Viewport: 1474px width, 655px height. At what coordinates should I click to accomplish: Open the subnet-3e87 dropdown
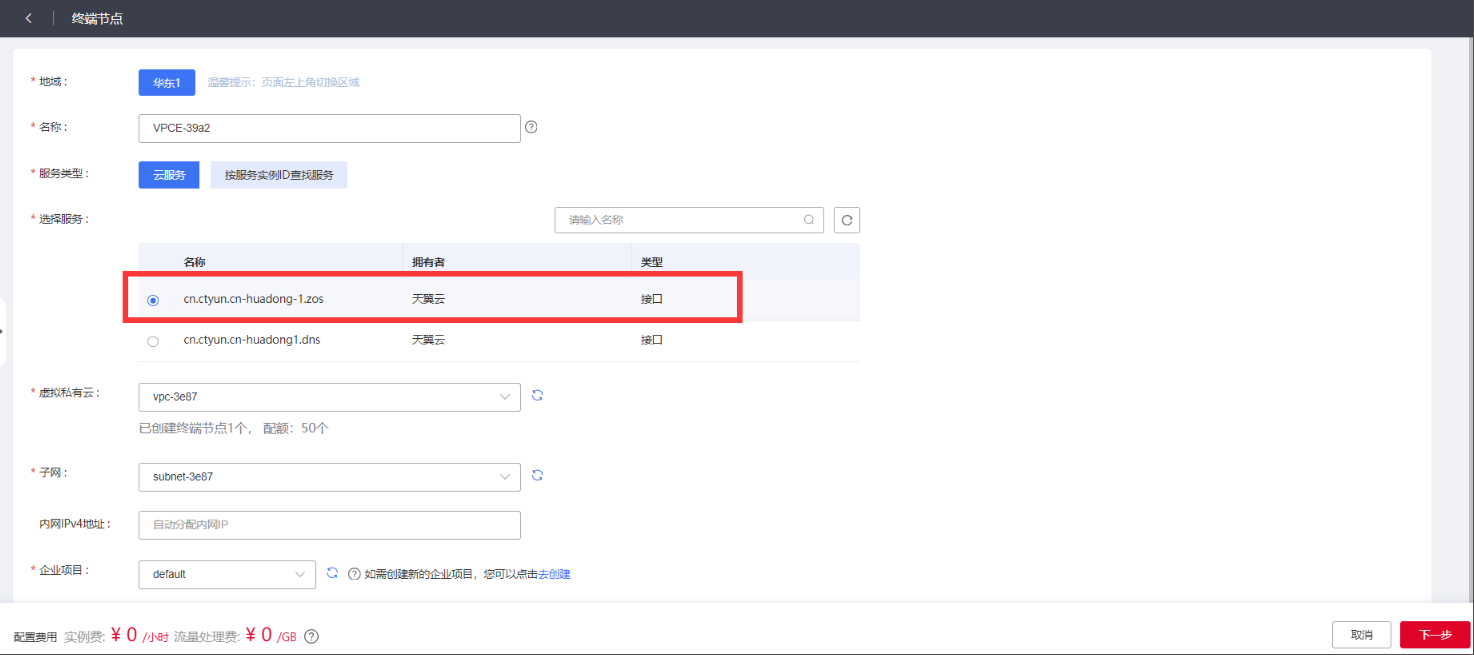329,477
